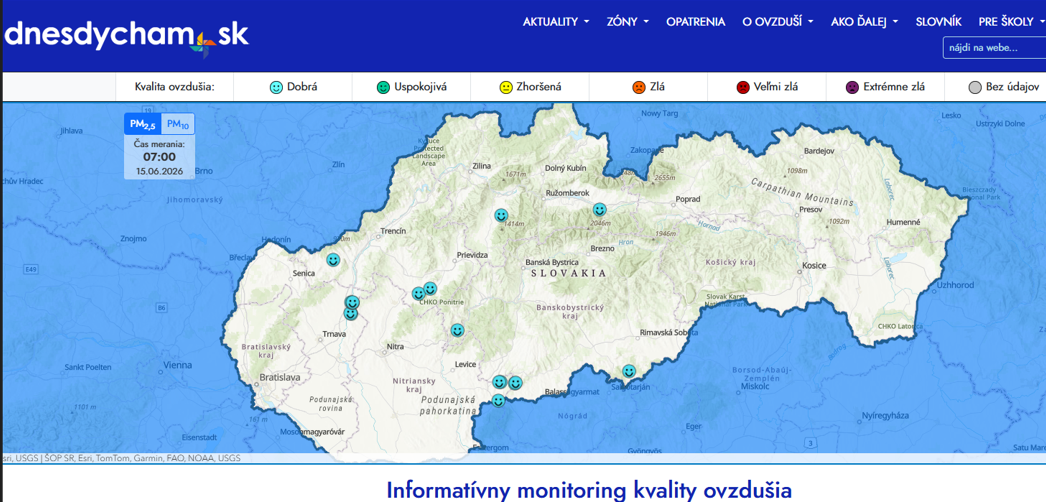Click the Žilina city label
This screenshot has height=502, width=1046.
[481, 166]
